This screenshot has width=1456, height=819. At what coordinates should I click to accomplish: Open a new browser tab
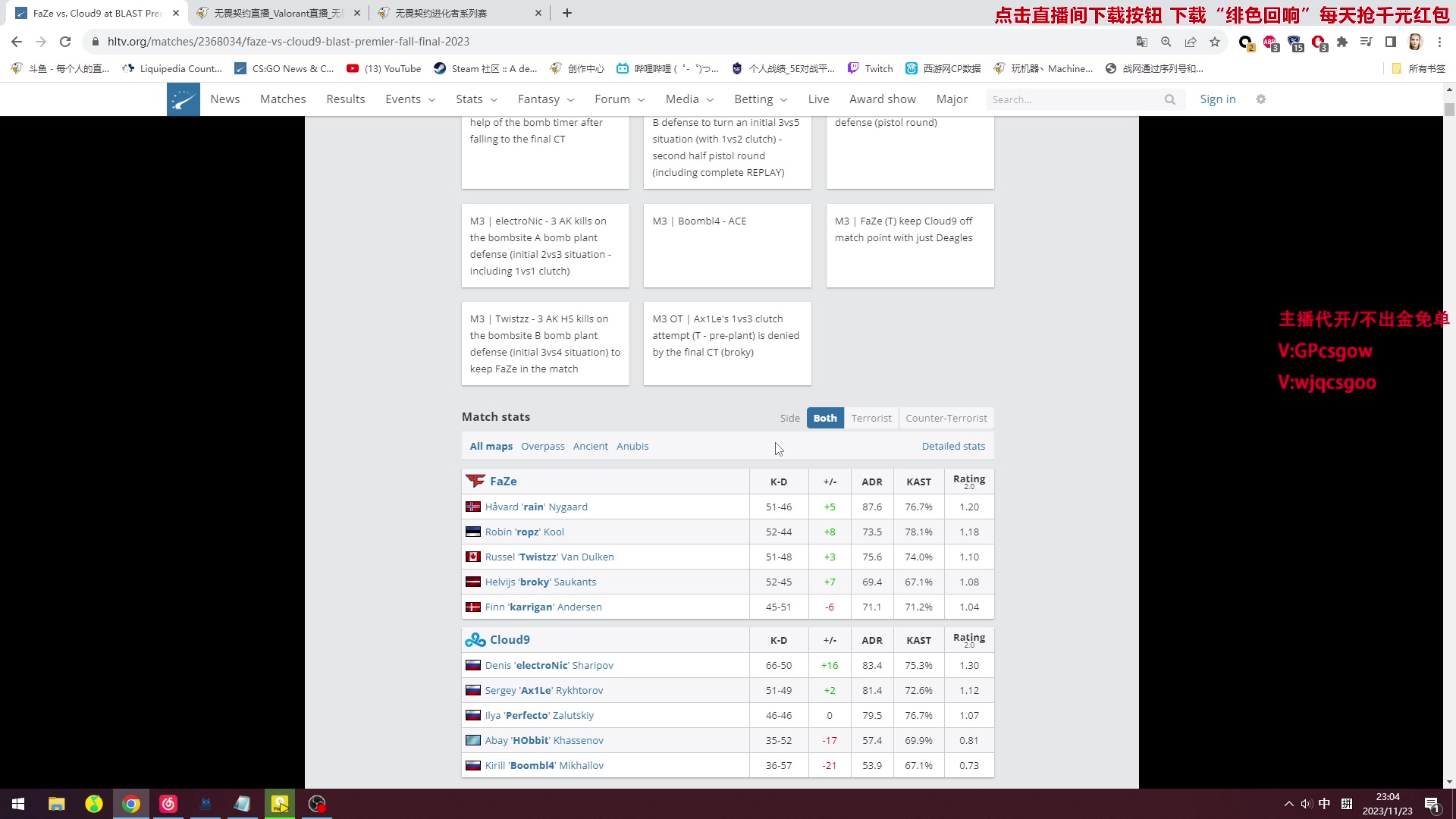pos(567,13)
